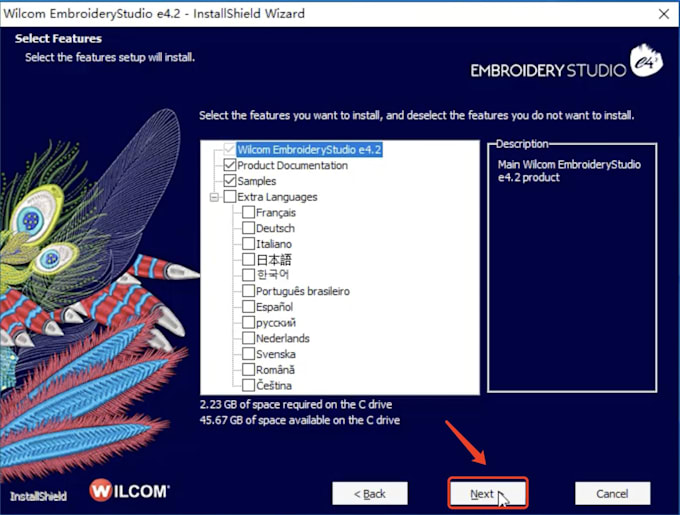Image resolution: width=680 pixels, height=515 pixels.
Task: Select the Français label in feature tree
Action: [276, 213]
